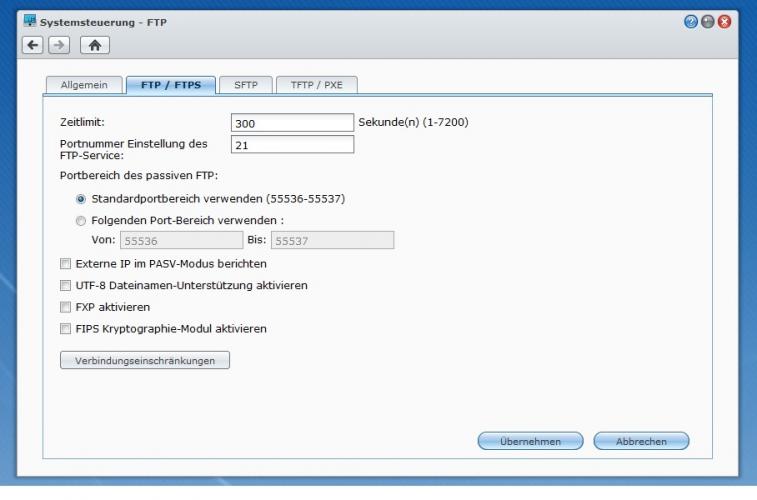Tick the FXP aktivieren checkbox

click(x=67, y=307)
